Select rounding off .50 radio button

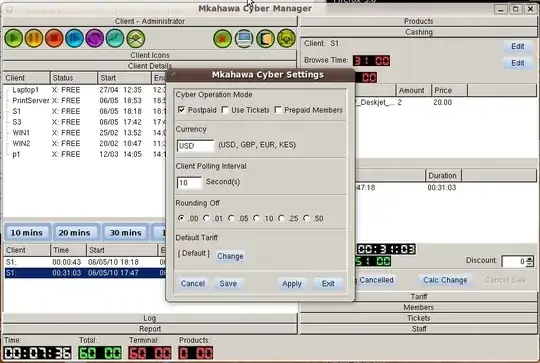tap(306, 218)
